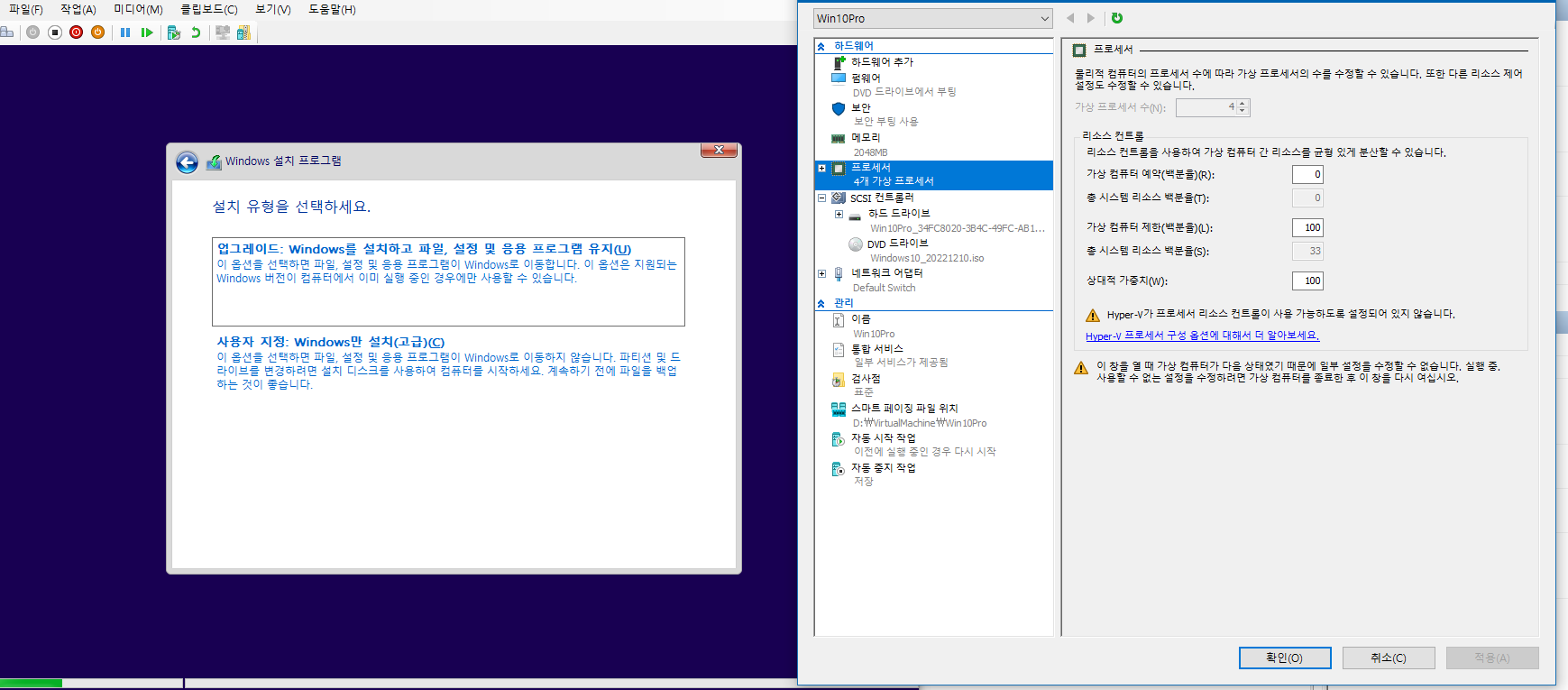Select the Hard Drive (하드 드라이브) item
This screenshot has height=690, width=1568.
pyautogui.click(x=899, y=214)
